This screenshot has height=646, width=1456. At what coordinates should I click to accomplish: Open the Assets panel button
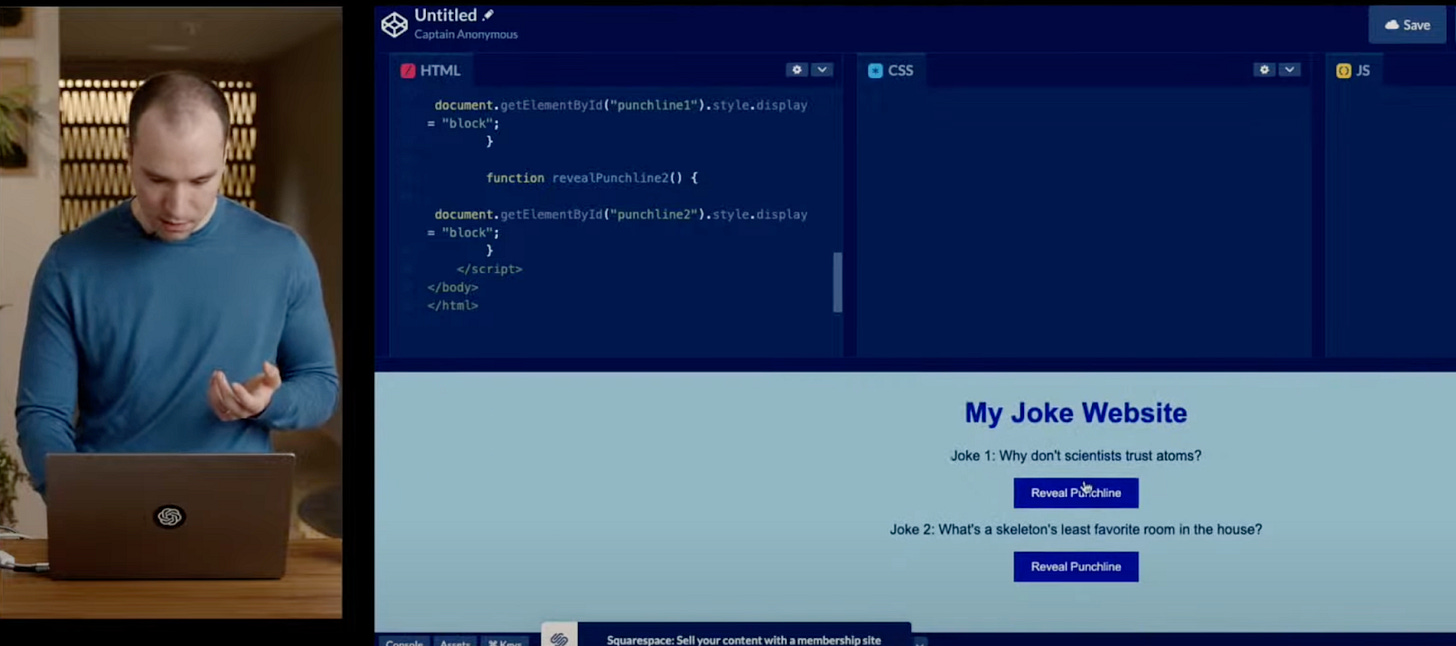tap(455, 641)
